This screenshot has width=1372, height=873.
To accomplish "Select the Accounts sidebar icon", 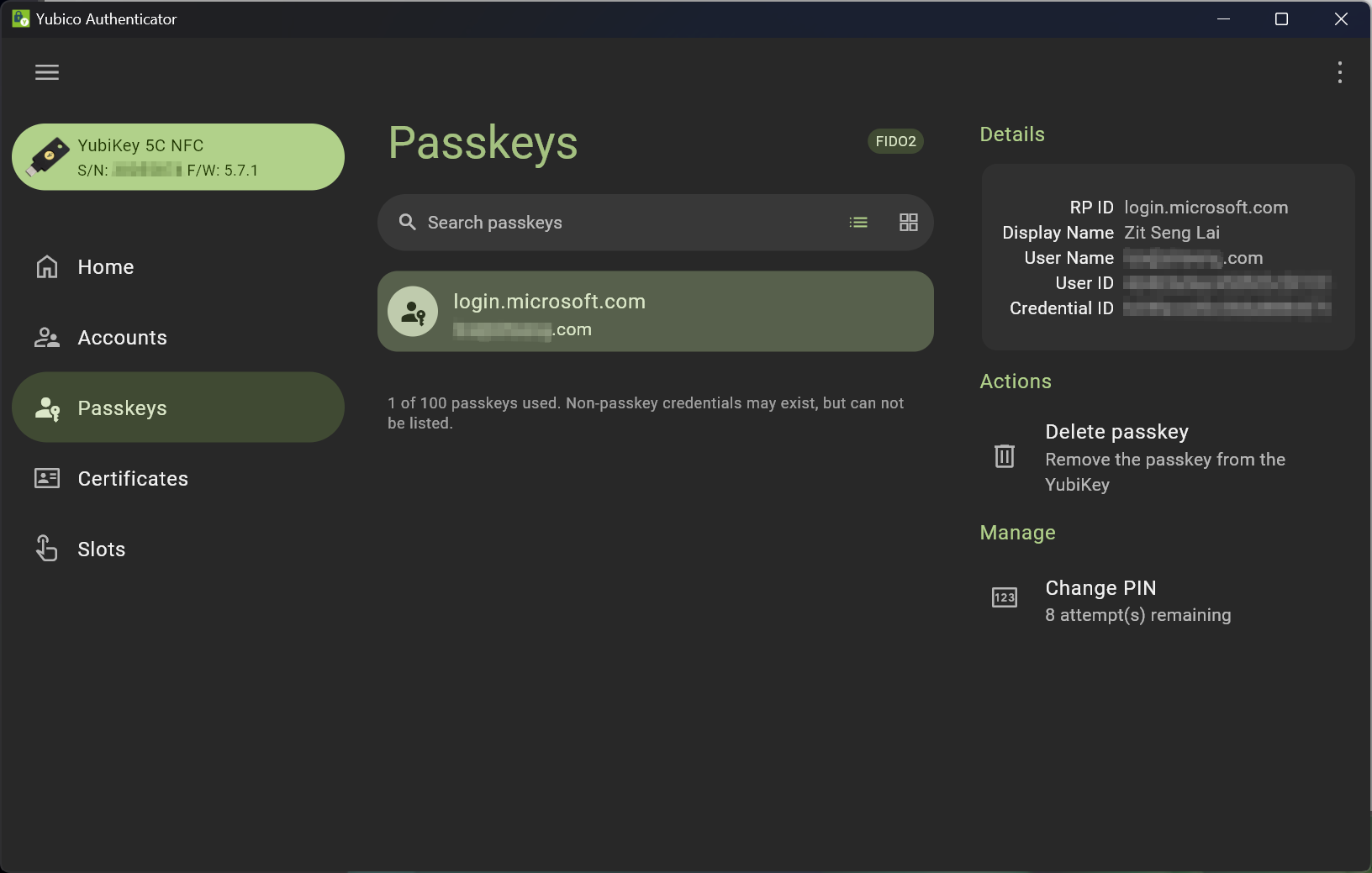I will pos(47,337).
